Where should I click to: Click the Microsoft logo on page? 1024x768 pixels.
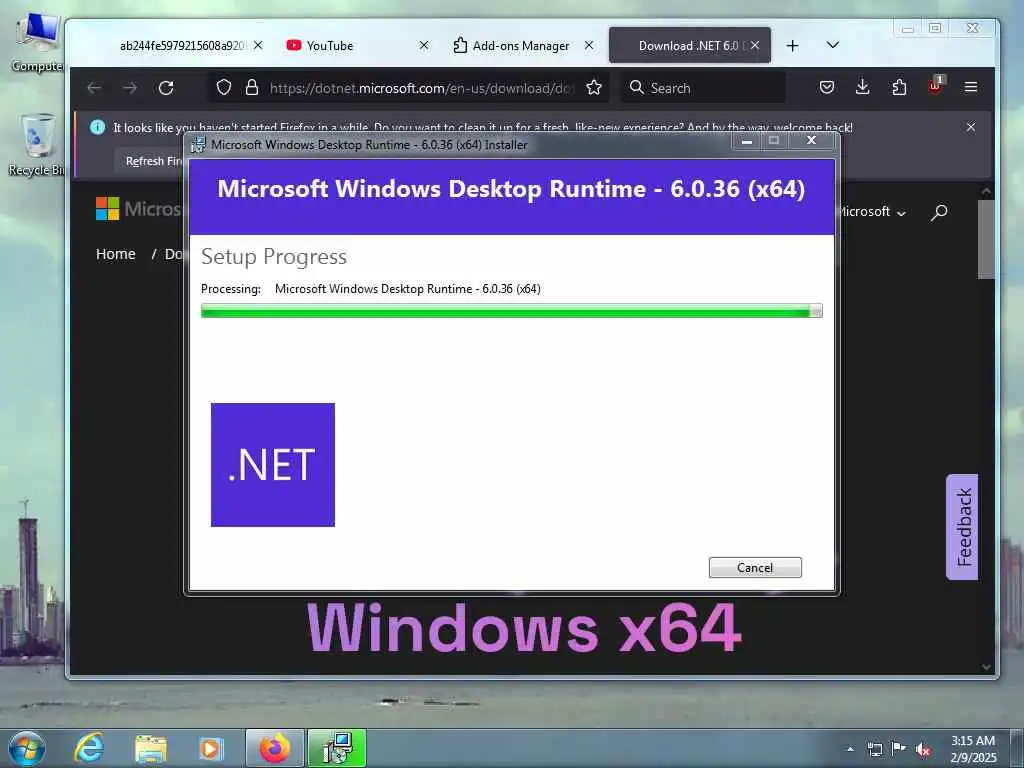pos(138,209)
